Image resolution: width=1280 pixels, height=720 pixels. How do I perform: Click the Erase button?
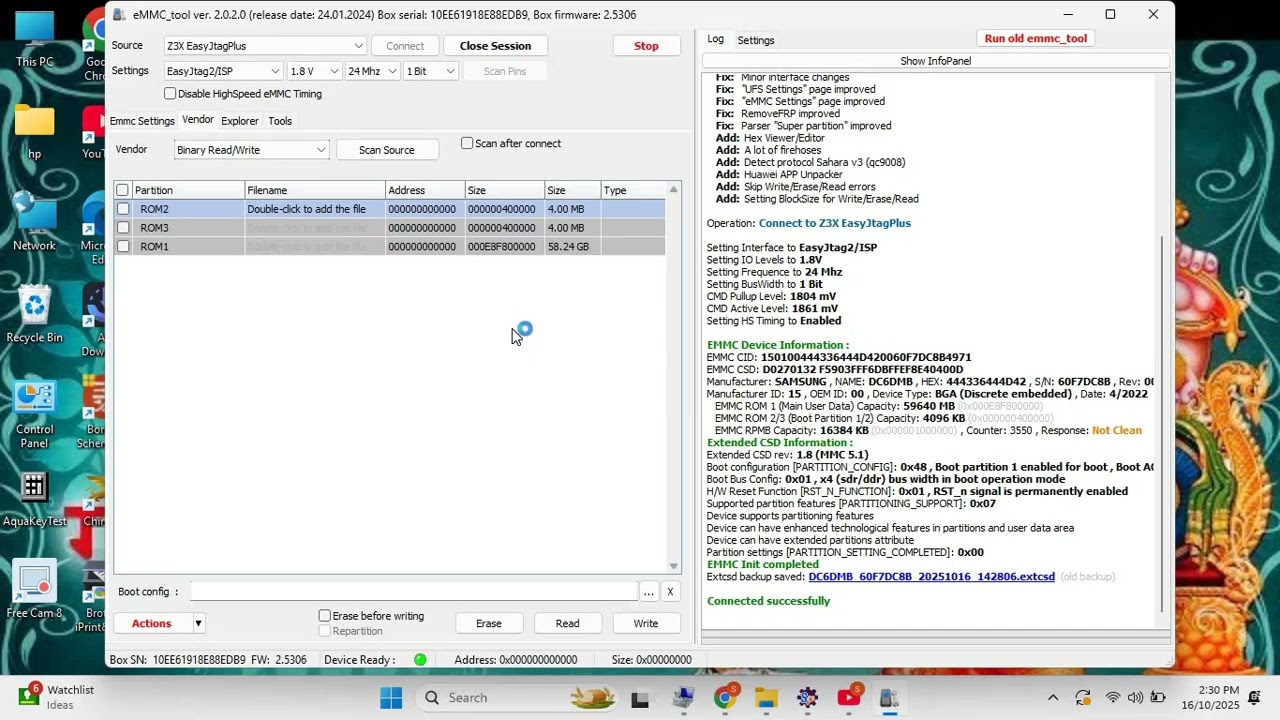[x=489, y=624]
